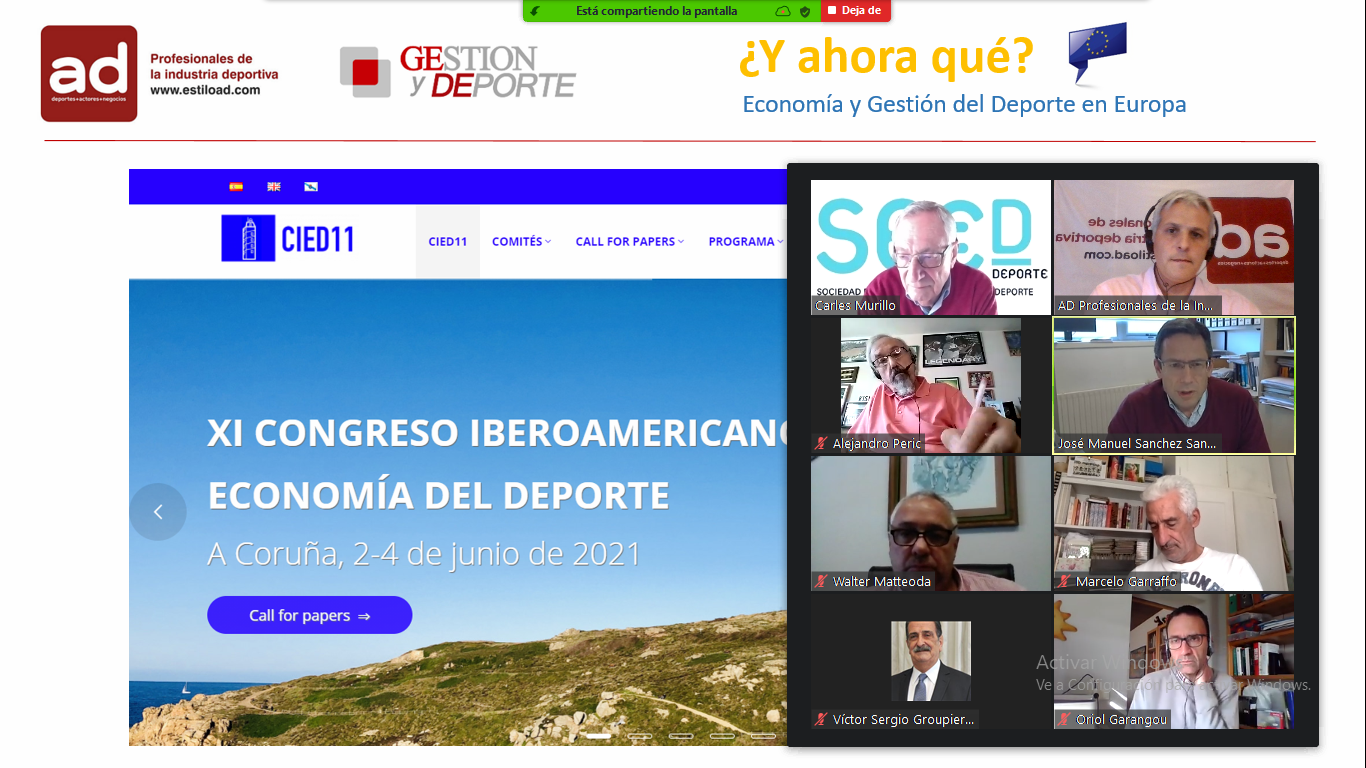
Task: Click the 'XI CONGRESO IBEROAMERICANO' heading
Action: point(498,433)
